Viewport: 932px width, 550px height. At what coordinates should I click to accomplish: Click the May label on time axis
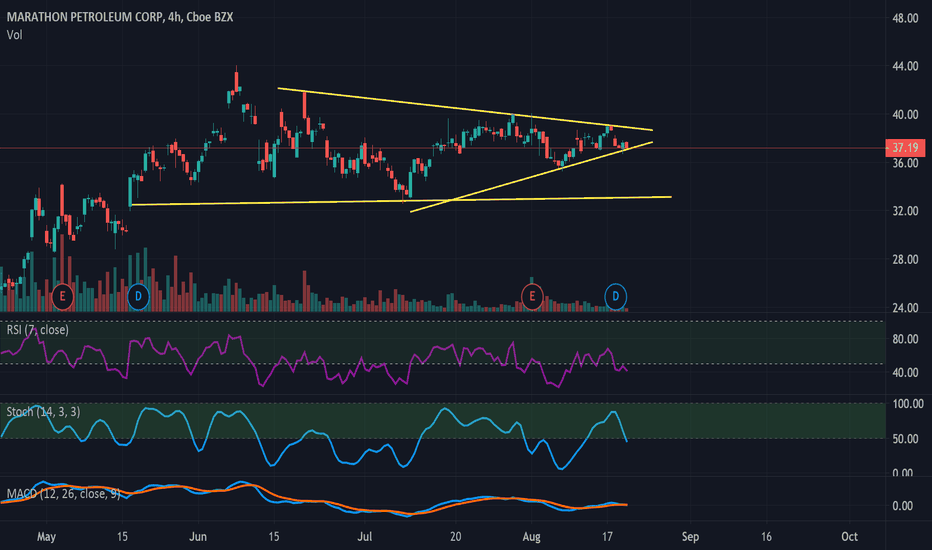[x=46, y=536]
